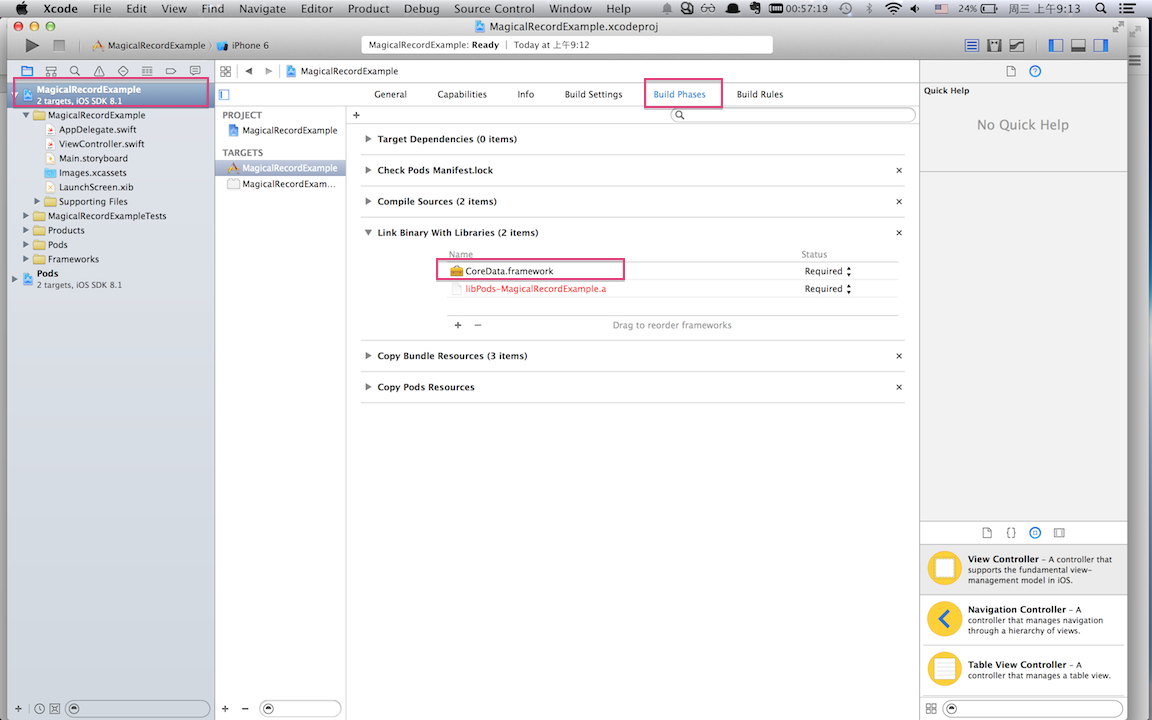
Task: Switch to the Version editor
Action: tap(1017, 46)
